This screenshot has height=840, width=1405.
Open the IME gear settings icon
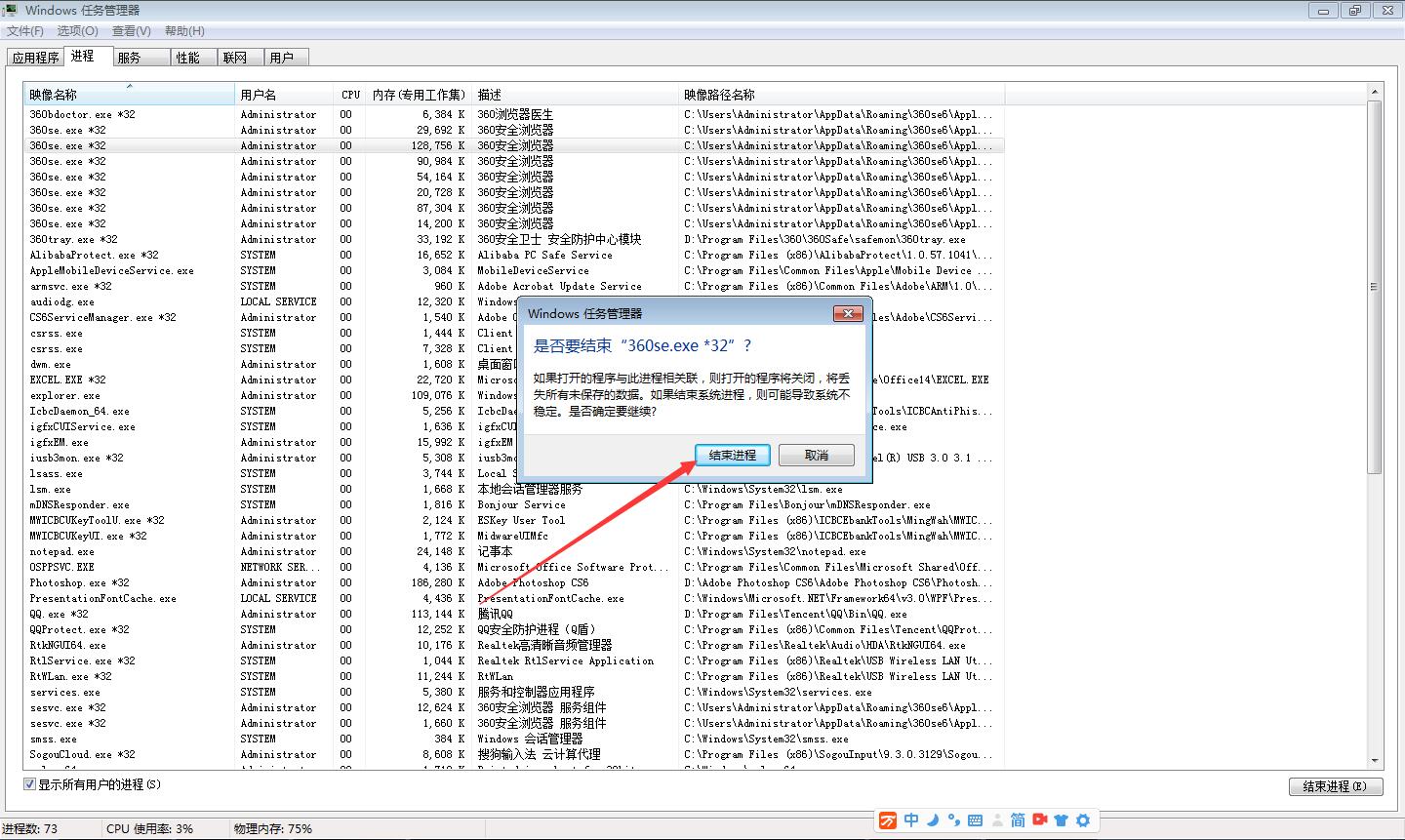(x=1083, y=820)
